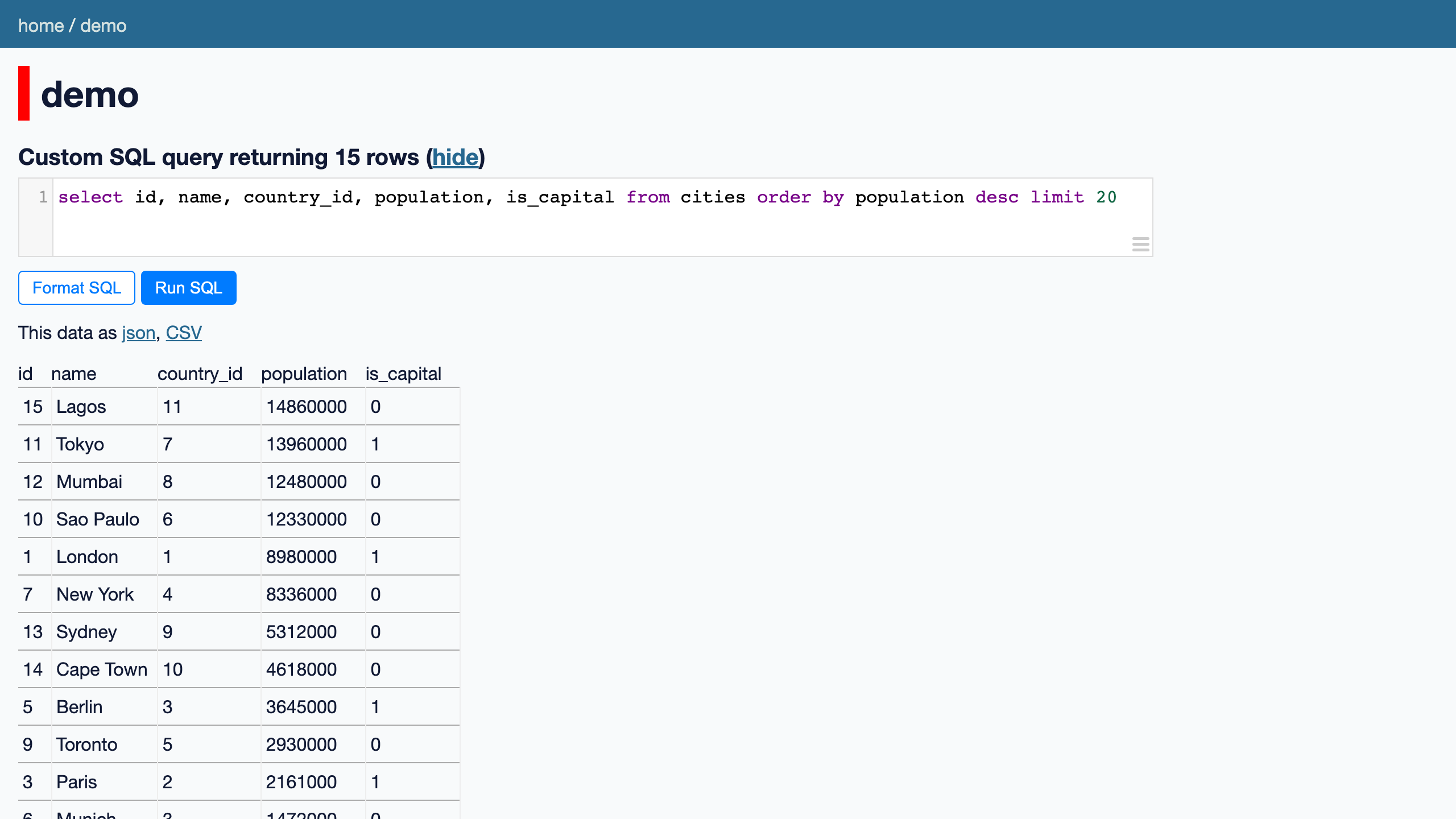Select the Paris name cell

tap(104, 782)
